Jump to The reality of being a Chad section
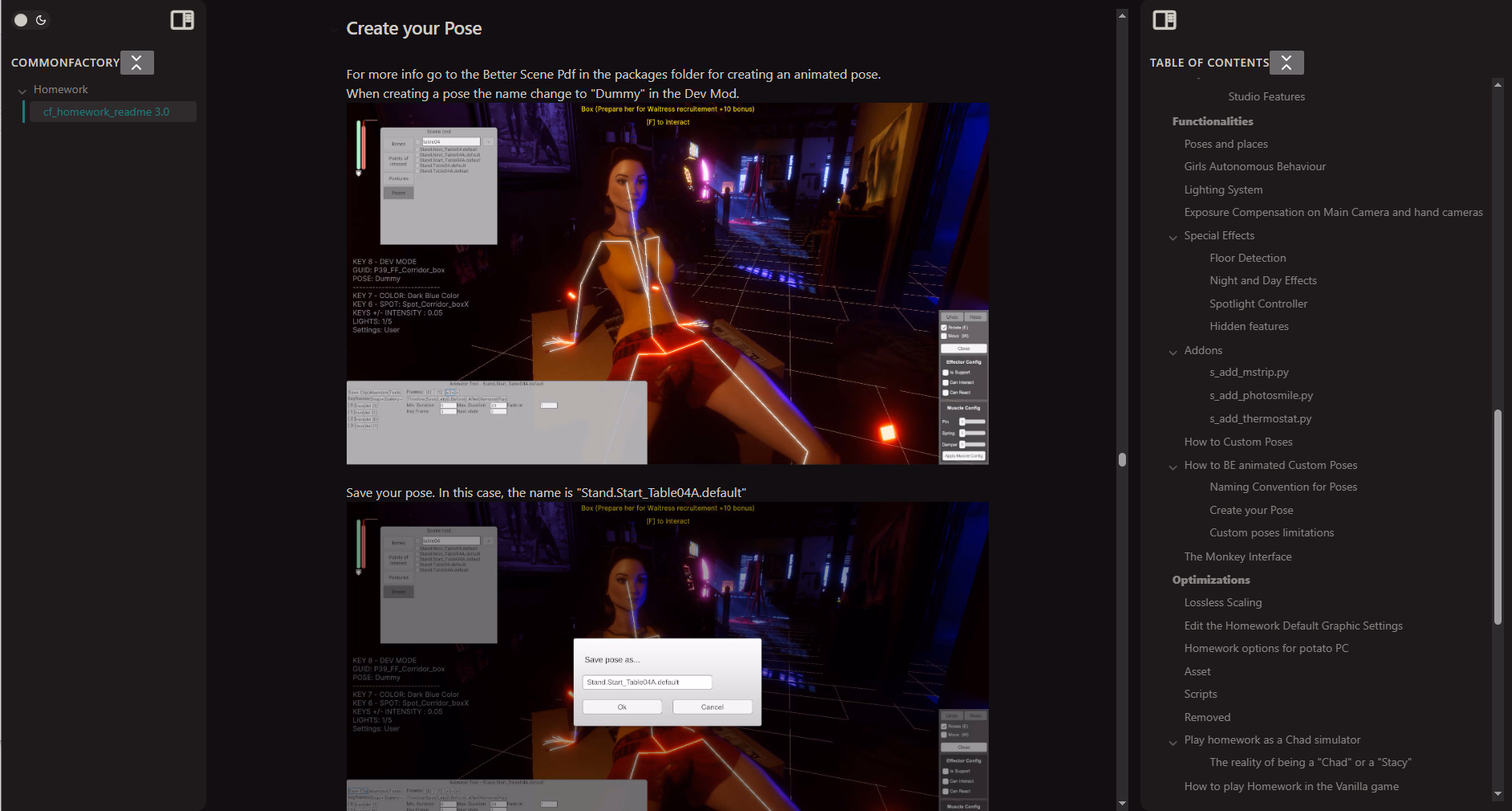The image size is (1512, 811). [1310, 762]
